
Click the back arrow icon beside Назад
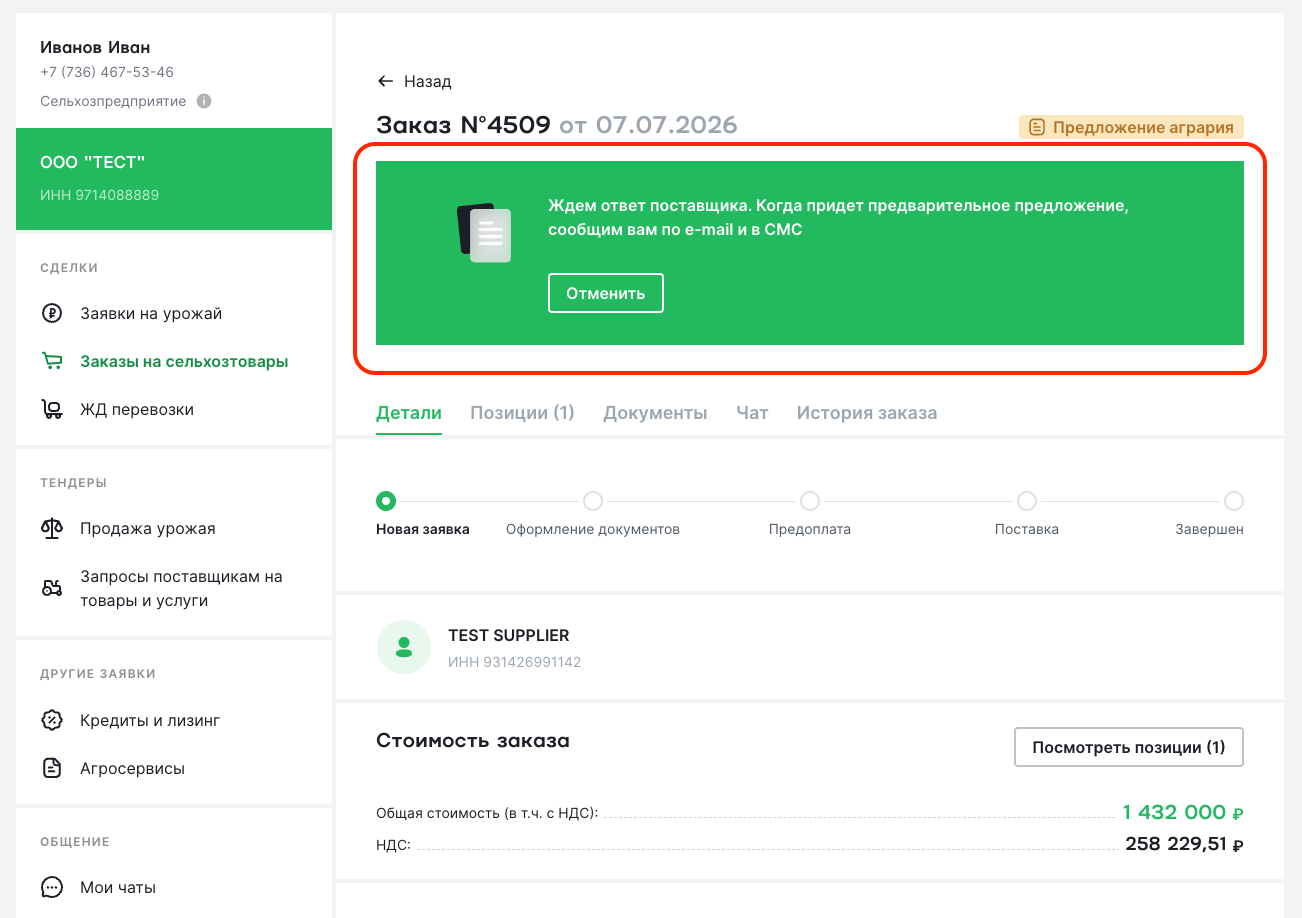click(x=385, y=81)
